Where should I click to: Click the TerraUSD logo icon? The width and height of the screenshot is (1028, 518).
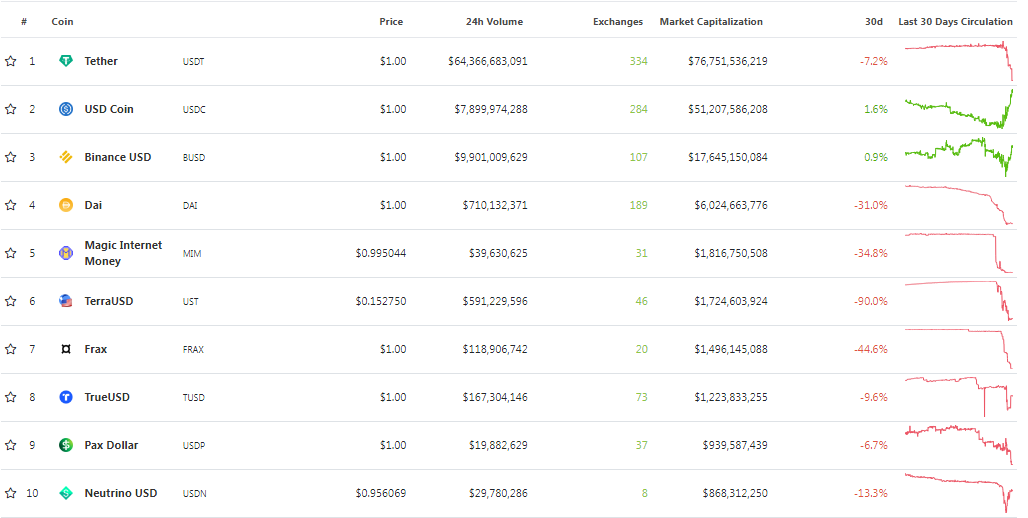pos(66,301)
